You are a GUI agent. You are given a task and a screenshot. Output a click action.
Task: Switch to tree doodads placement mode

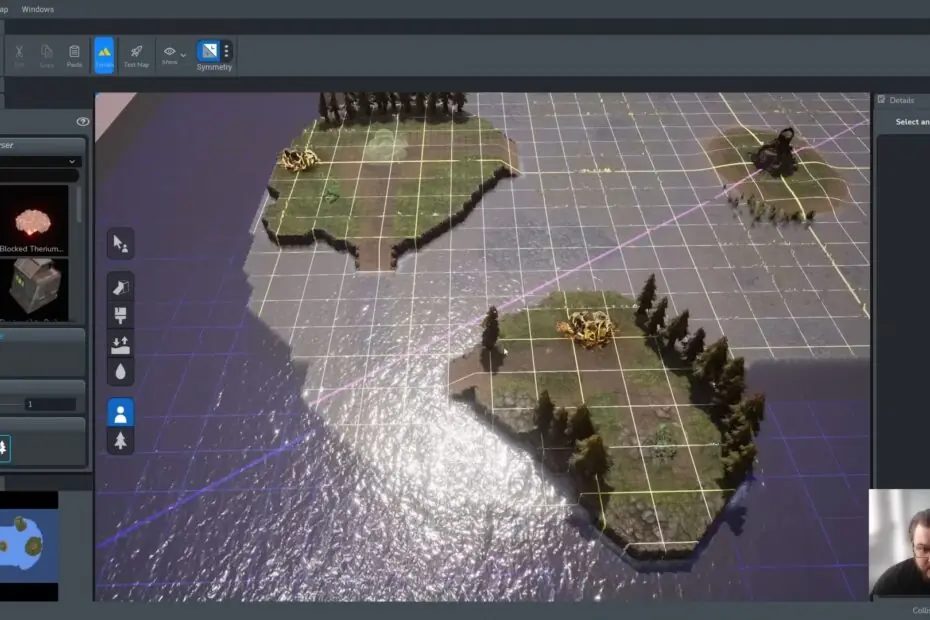click(120, 440)
